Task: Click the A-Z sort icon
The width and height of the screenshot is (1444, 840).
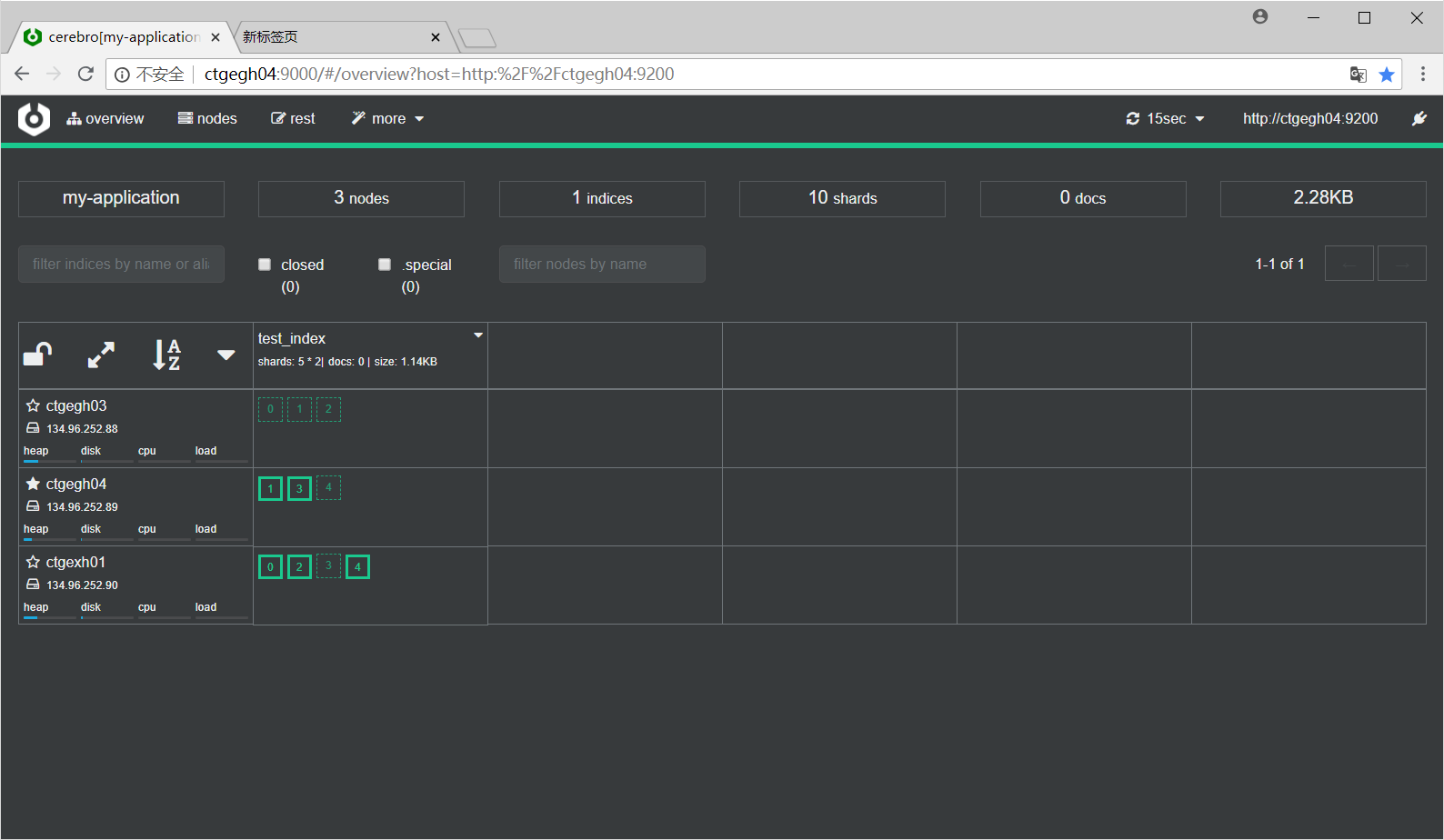Action: coord(166,355)
